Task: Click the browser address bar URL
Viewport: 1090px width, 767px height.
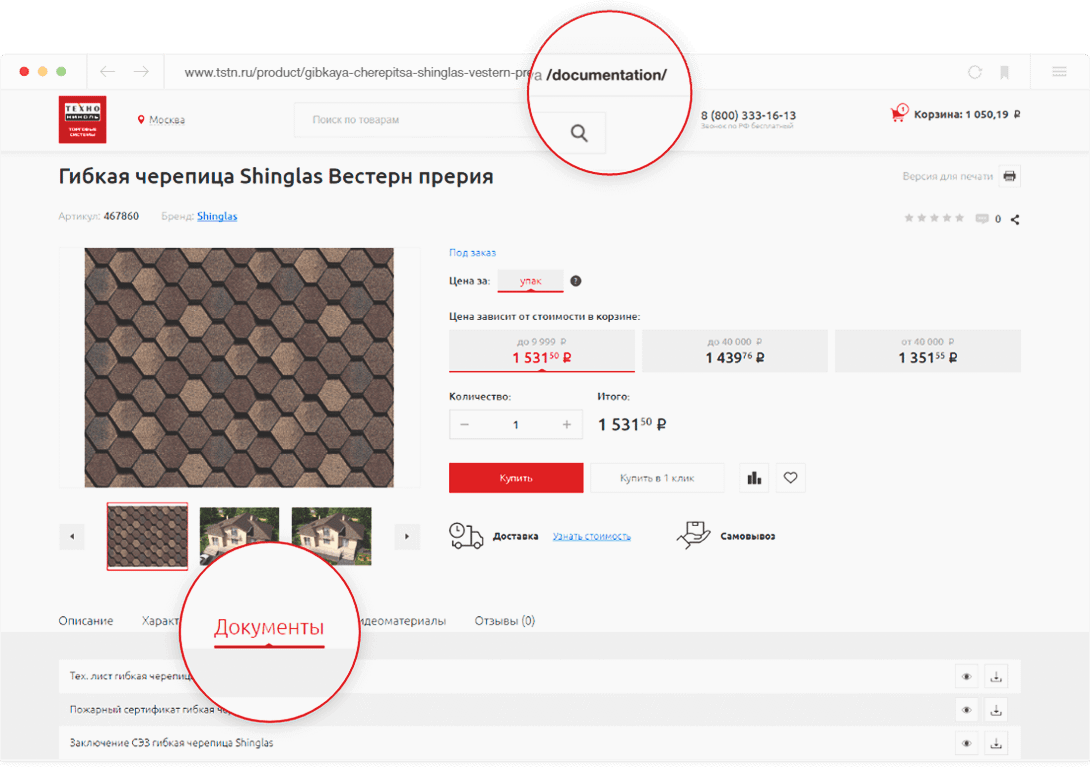Action: pos(425,73)
